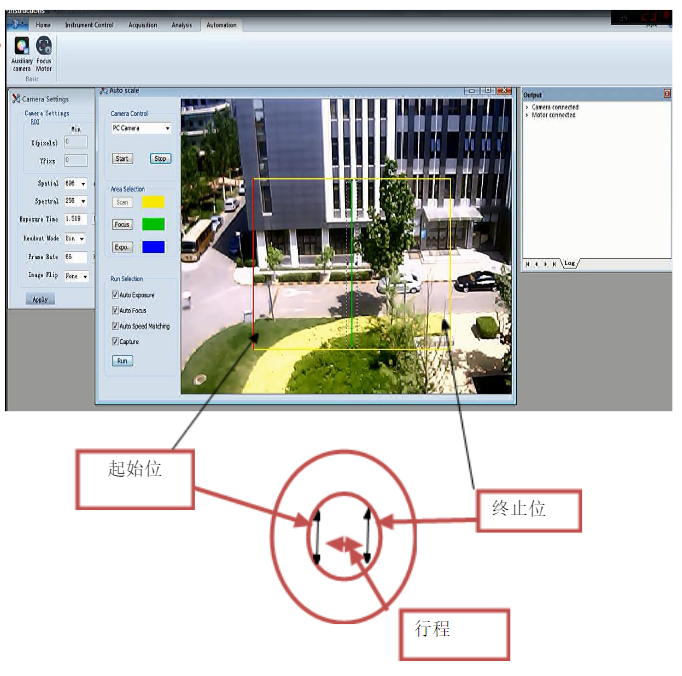Open the Spatial value dropdown
The width and height of the screenshot is (682, 676).
82,184
